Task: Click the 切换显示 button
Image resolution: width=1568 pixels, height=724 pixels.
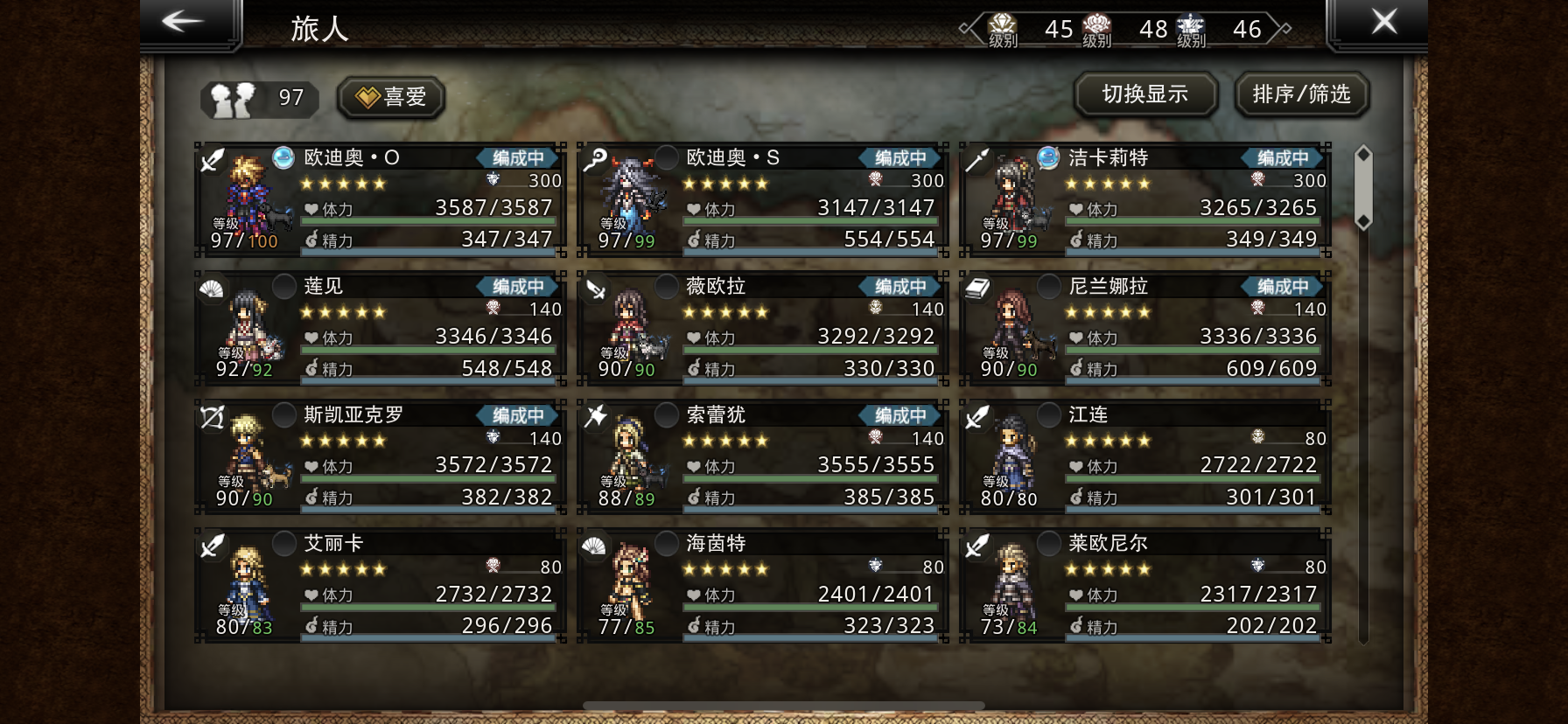Action: point(1146,94)
